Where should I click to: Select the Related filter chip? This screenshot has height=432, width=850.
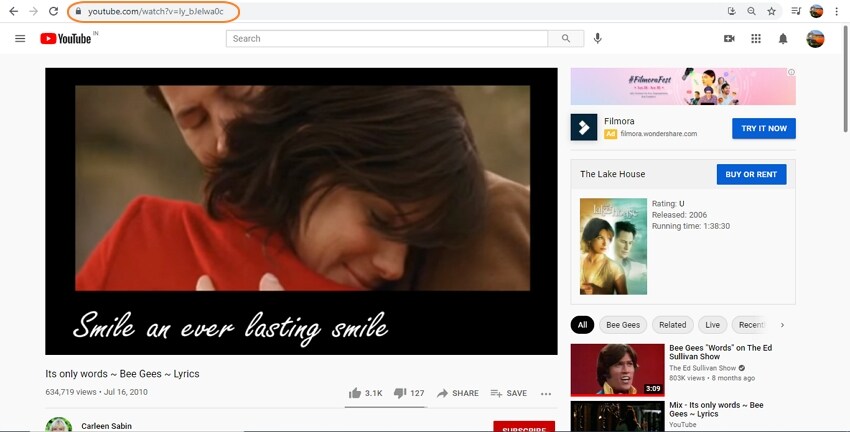[x=673, y=325]
